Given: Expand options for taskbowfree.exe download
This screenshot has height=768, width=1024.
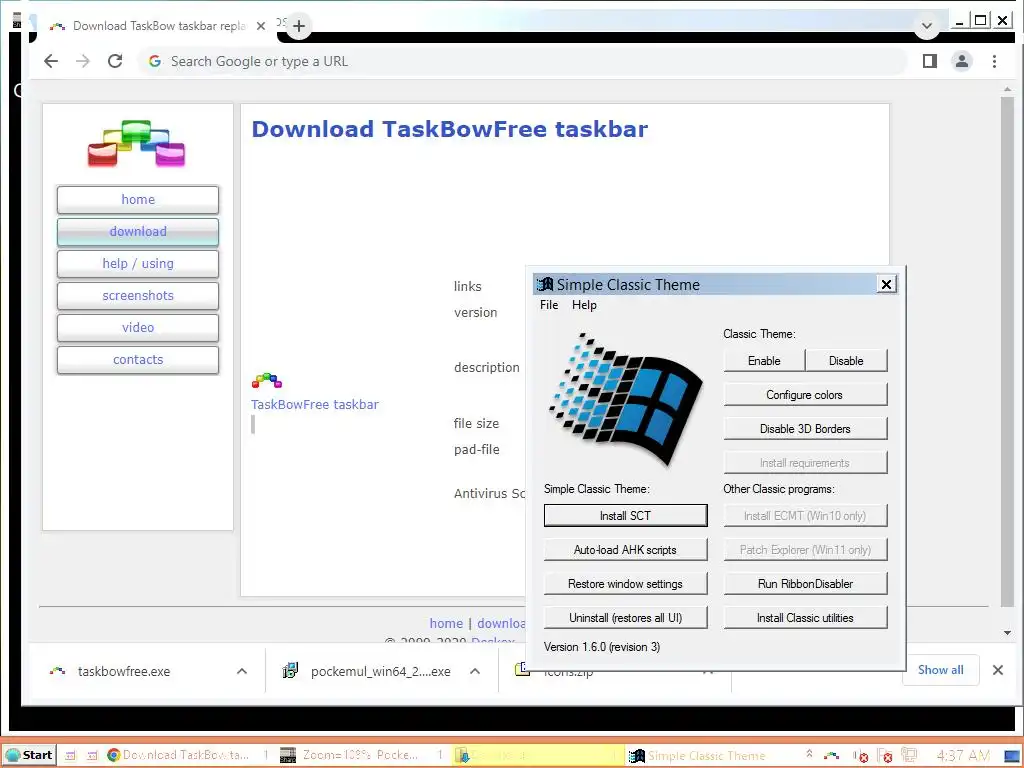Looking at the screenshot, I should click(x=242, y=671).
